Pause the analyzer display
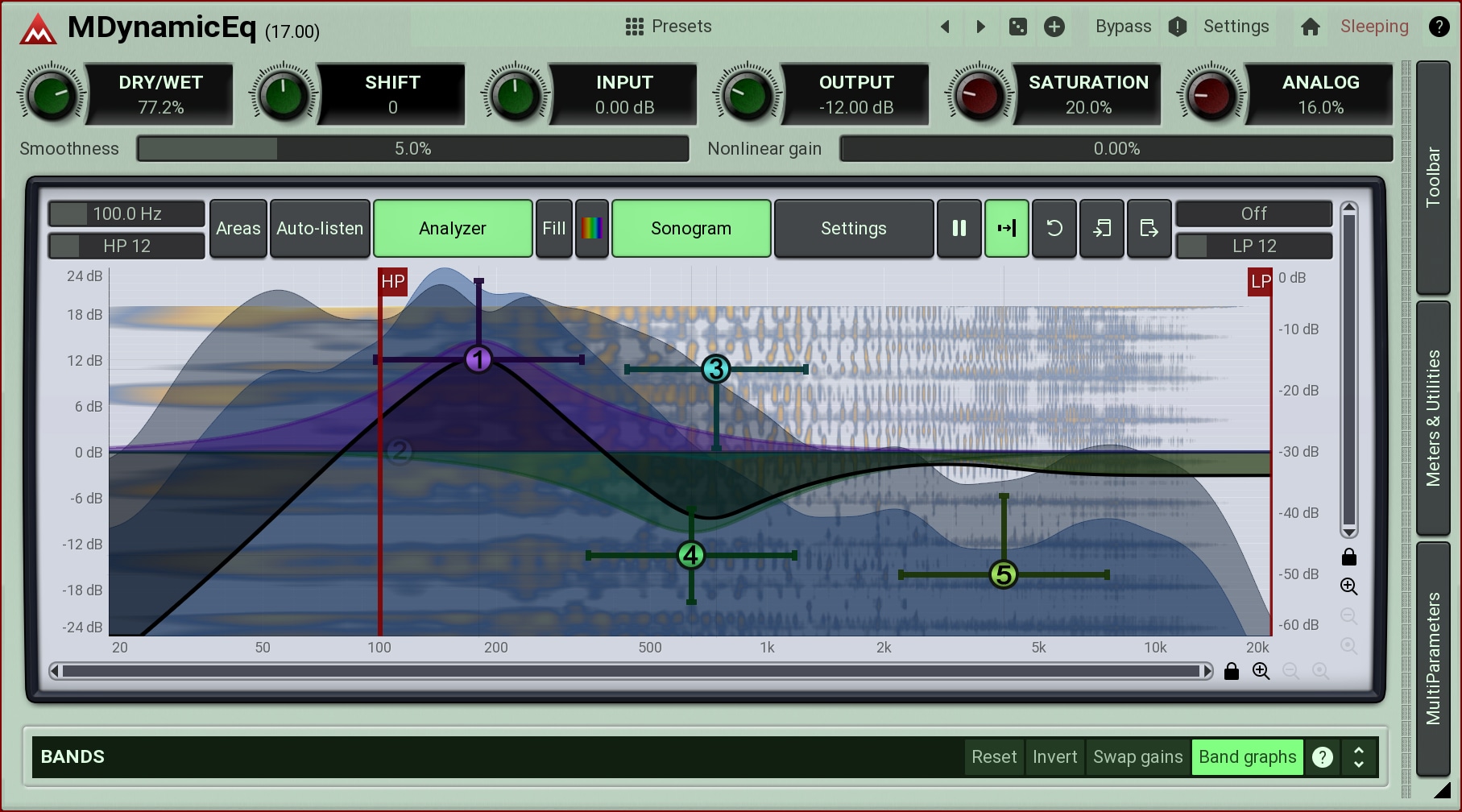This screenshot has width=1462, height=812. pos(959,229)
